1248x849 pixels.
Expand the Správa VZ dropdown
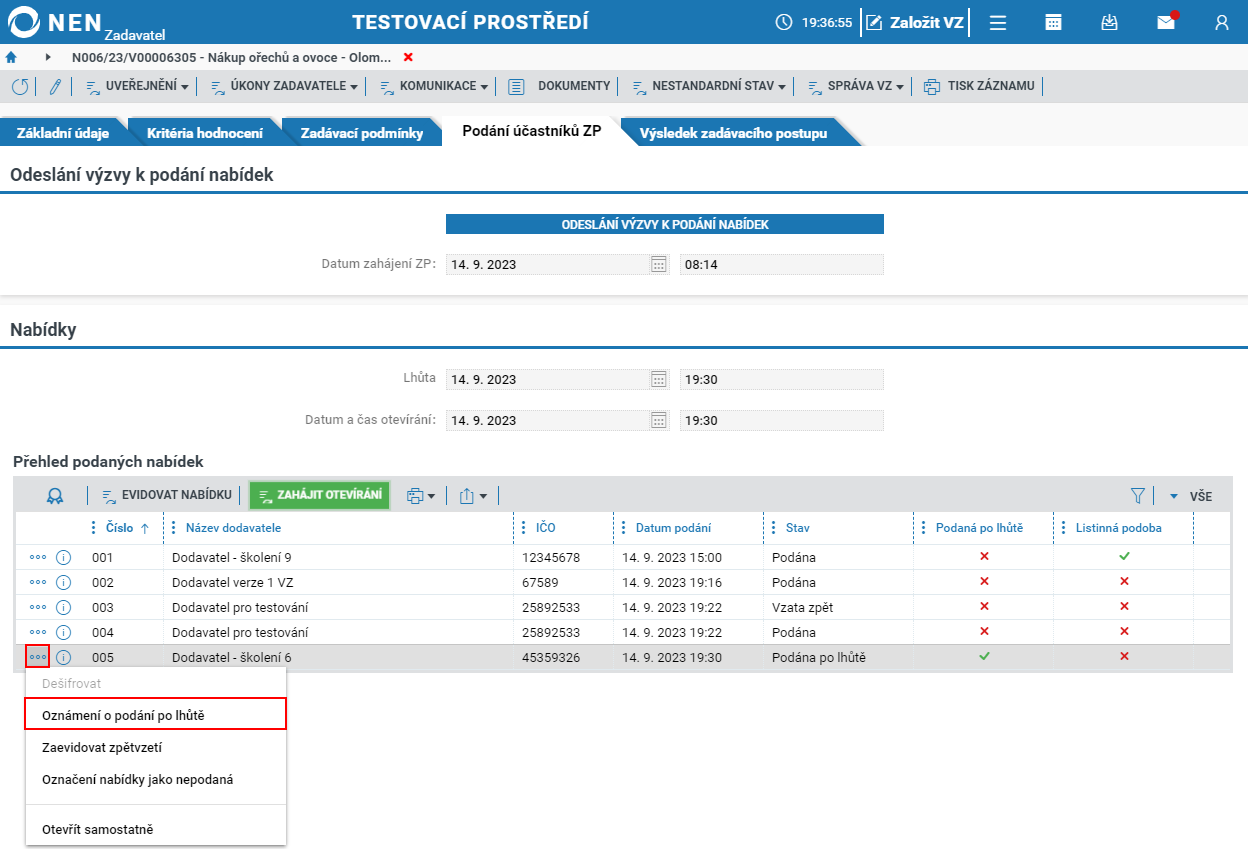pyautogui.click(x=855, y=86)
